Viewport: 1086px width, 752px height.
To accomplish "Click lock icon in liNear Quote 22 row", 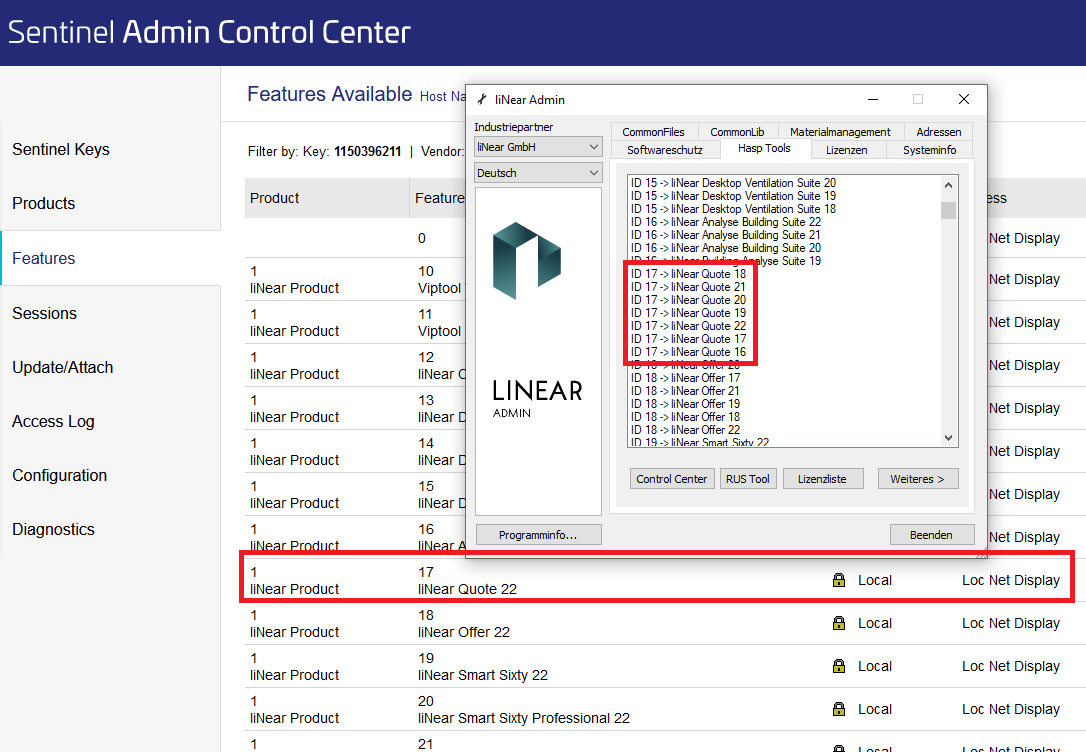I will click(x=839, y=580).
